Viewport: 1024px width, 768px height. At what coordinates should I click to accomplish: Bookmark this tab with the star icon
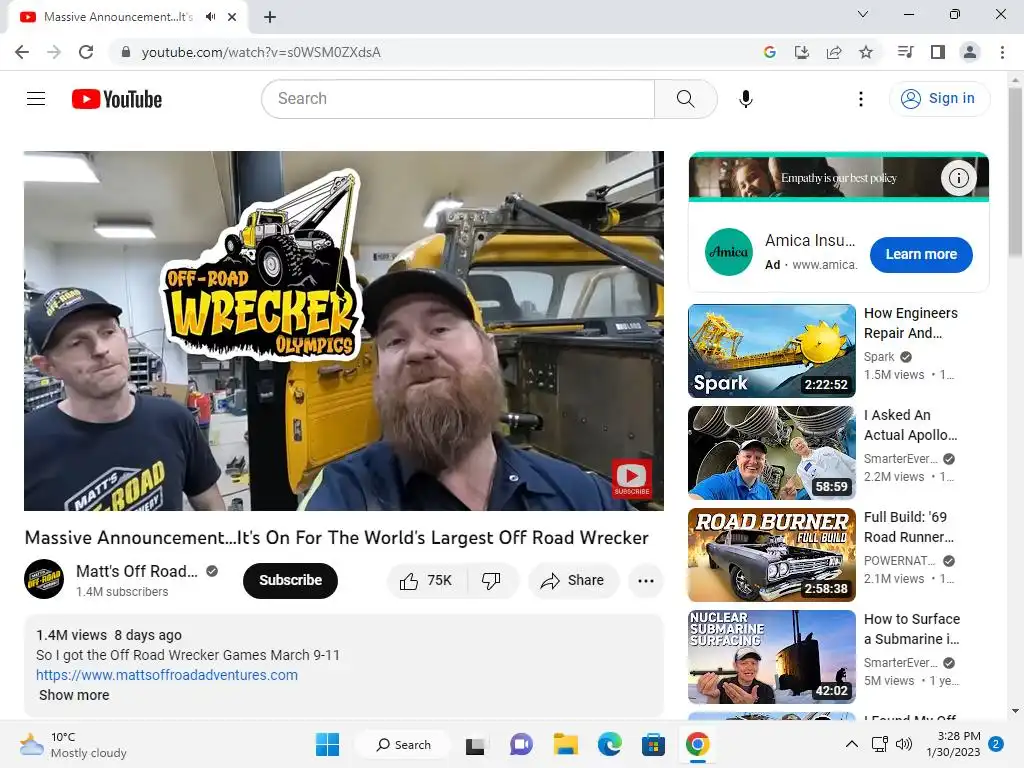[x=866, y=52]
